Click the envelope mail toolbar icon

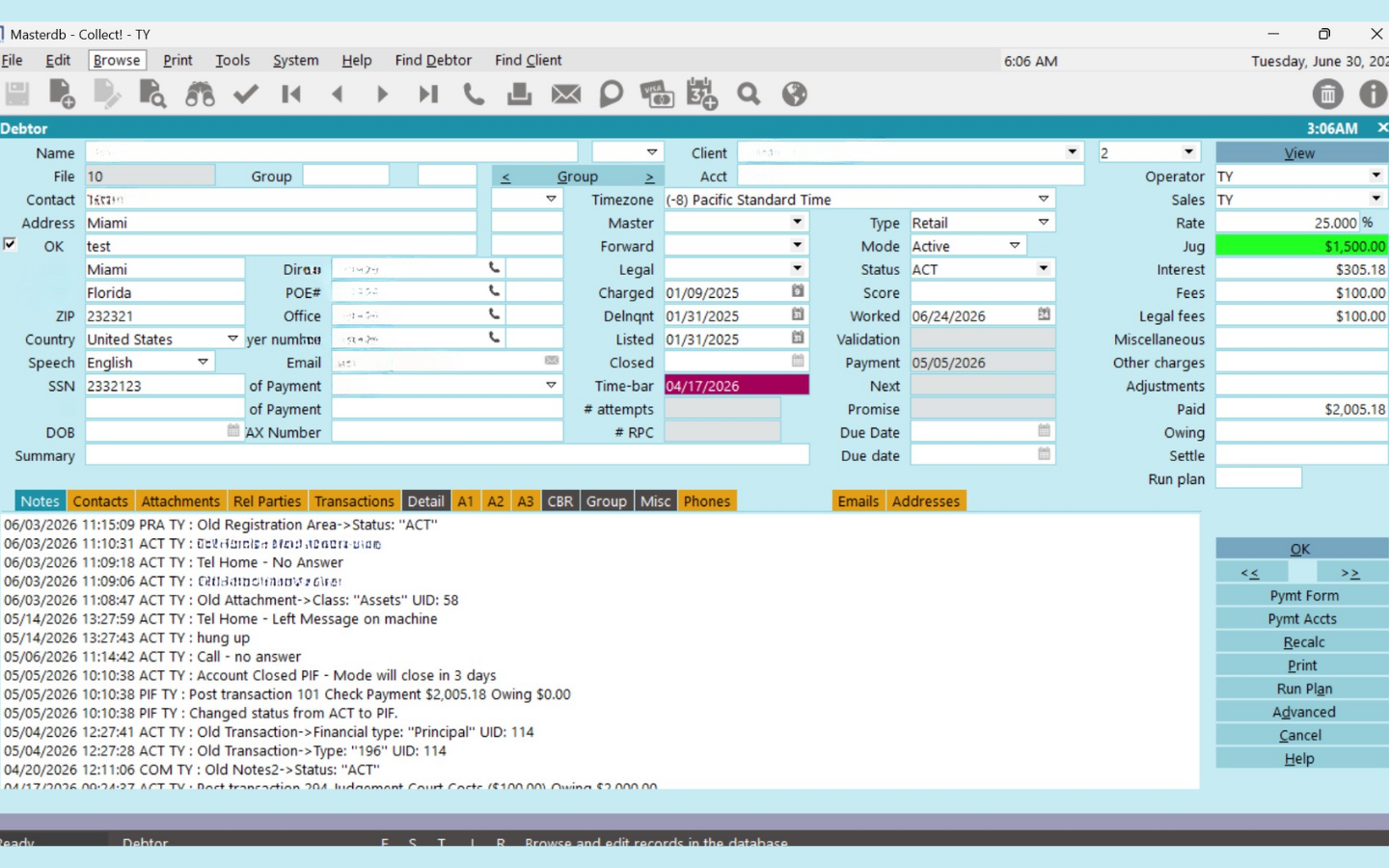tap(566, 95)
